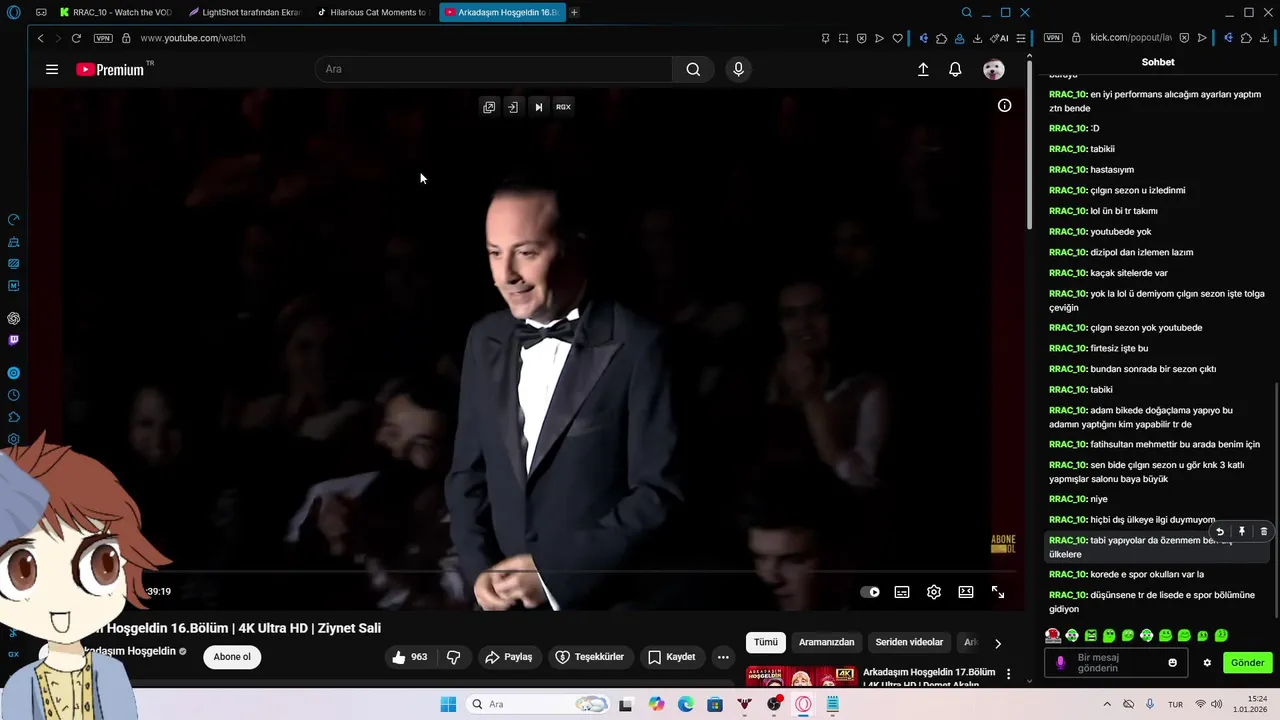Open a new browser tab

[x=574, y=12]
